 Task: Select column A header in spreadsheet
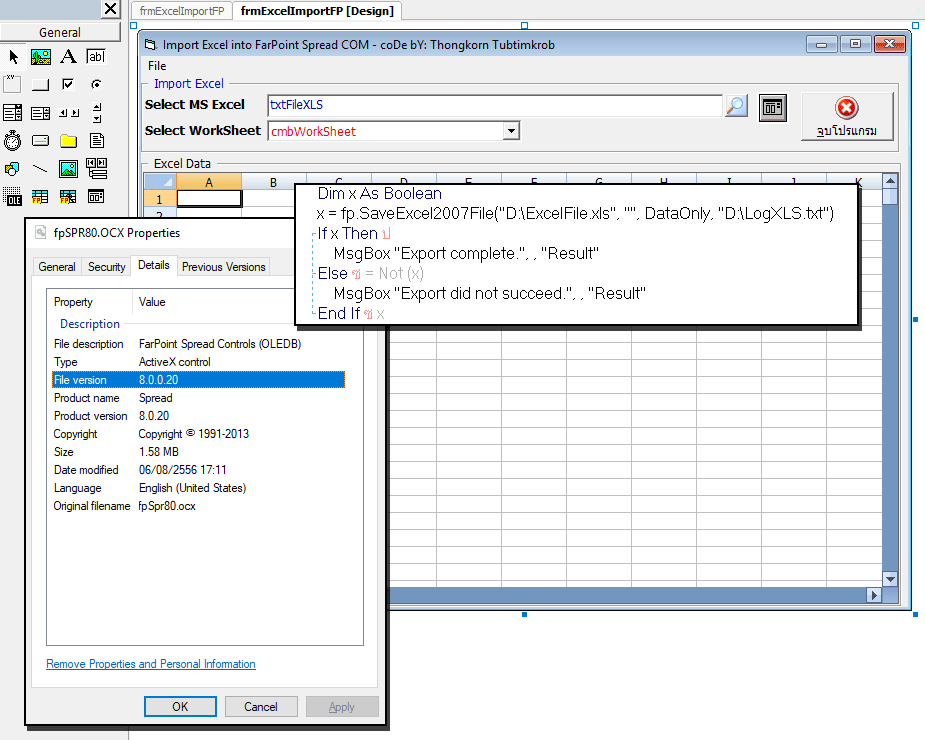209,182
